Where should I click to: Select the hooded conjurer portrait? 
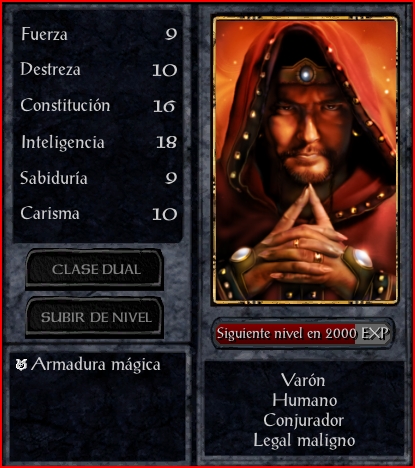point(305,160)
